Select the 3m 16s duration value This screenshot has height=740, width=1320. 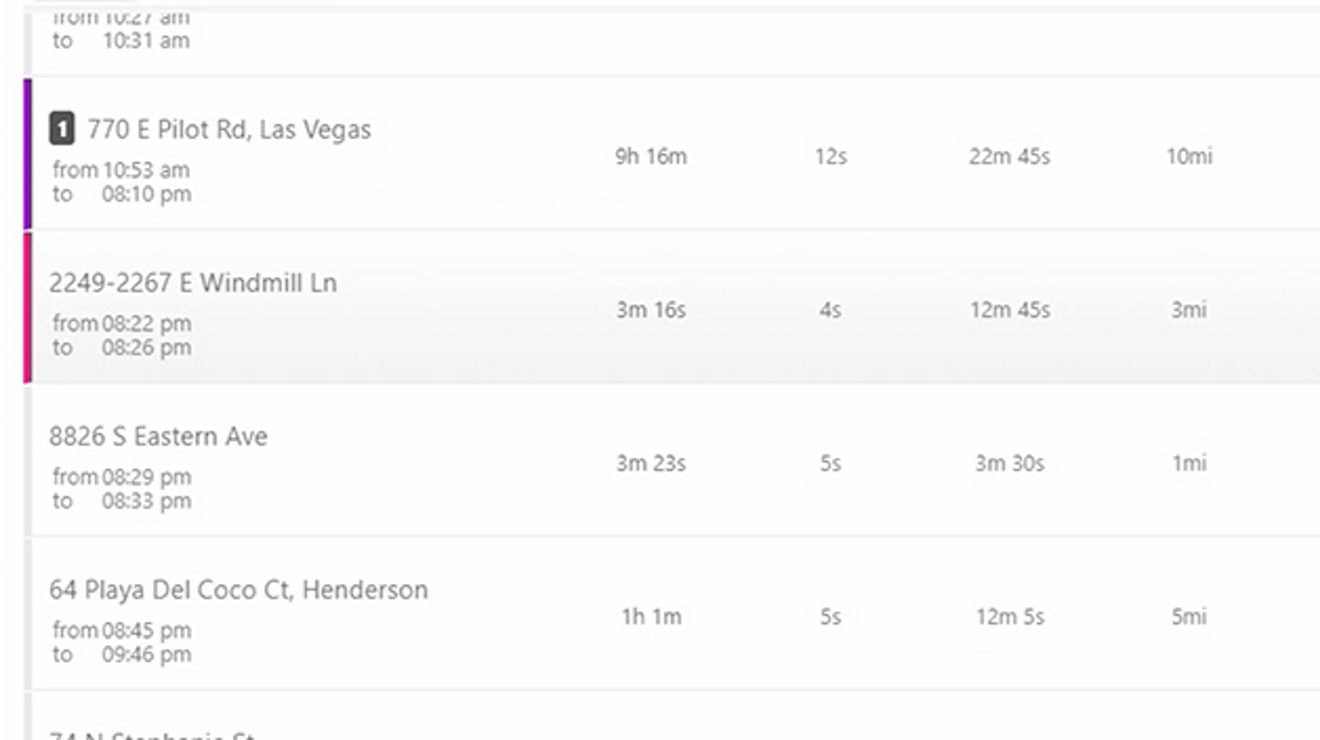[650, 310]
